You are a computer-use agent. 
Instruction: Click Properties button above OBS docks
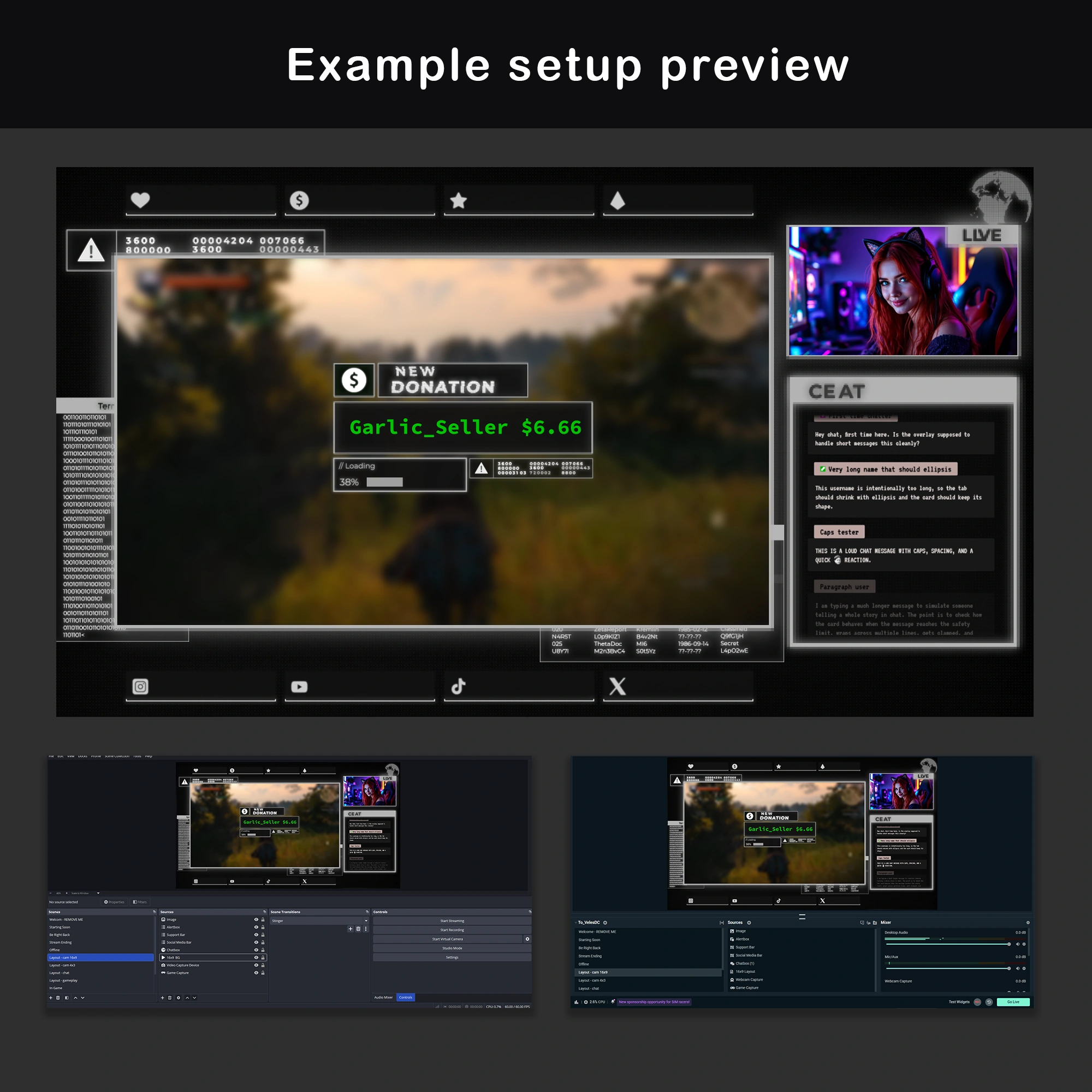tap(114, 902)
